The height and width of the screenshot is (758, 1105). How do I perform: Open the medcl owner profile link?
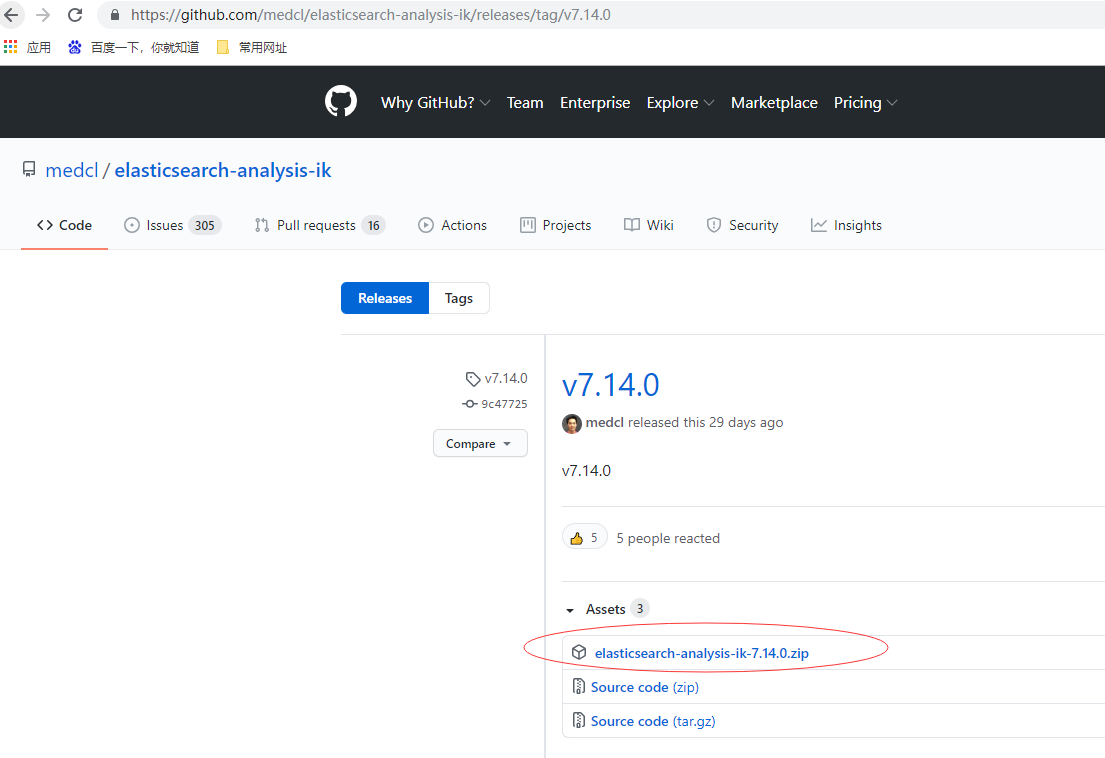coord(72,170)
